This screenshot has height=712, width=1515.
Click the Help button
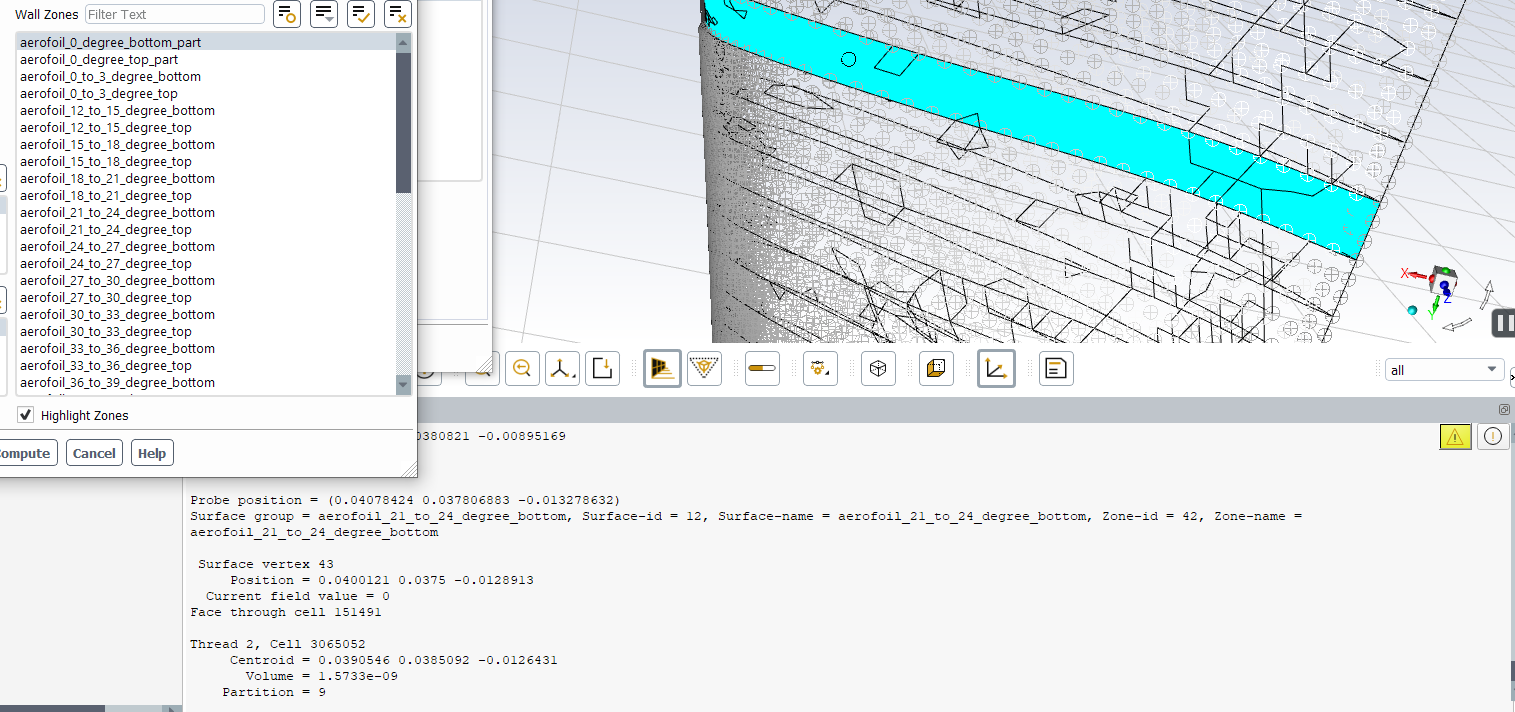[x=152, y=453]
